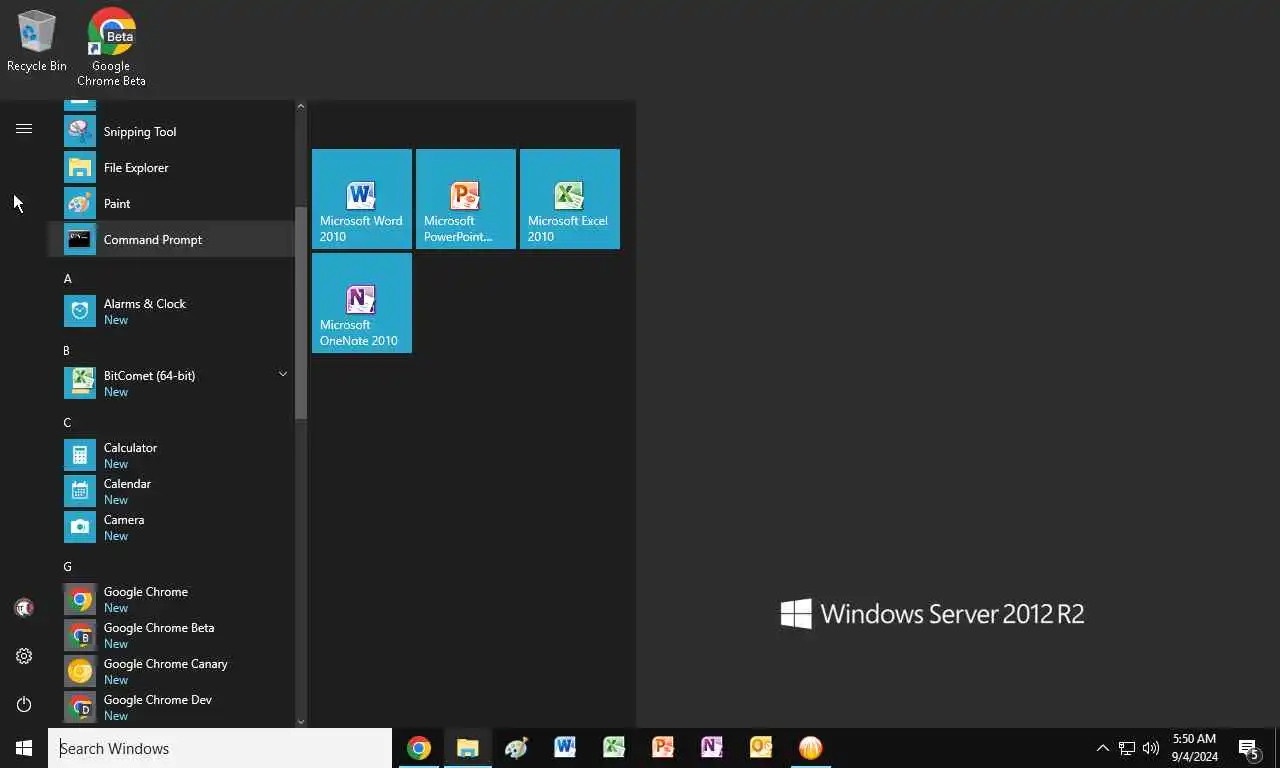The width and height of the screenshot is (1280, 768).
Task: Click the app list scroll-down arrow
Action: pyautogui.click(x=301, y=721)
